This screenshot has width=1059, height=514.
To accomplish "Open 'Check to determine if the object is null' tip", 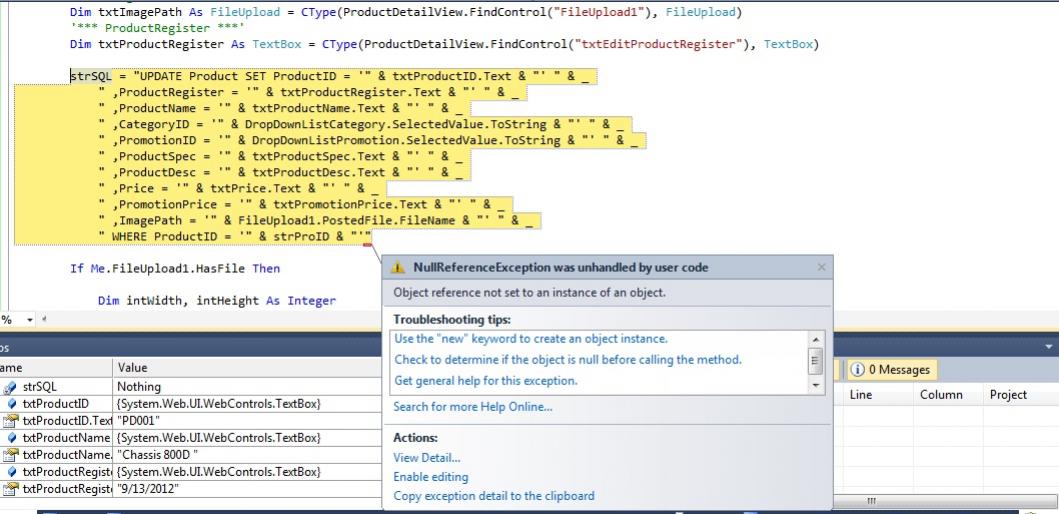I will pyautogui.click(x=568, y=359).
